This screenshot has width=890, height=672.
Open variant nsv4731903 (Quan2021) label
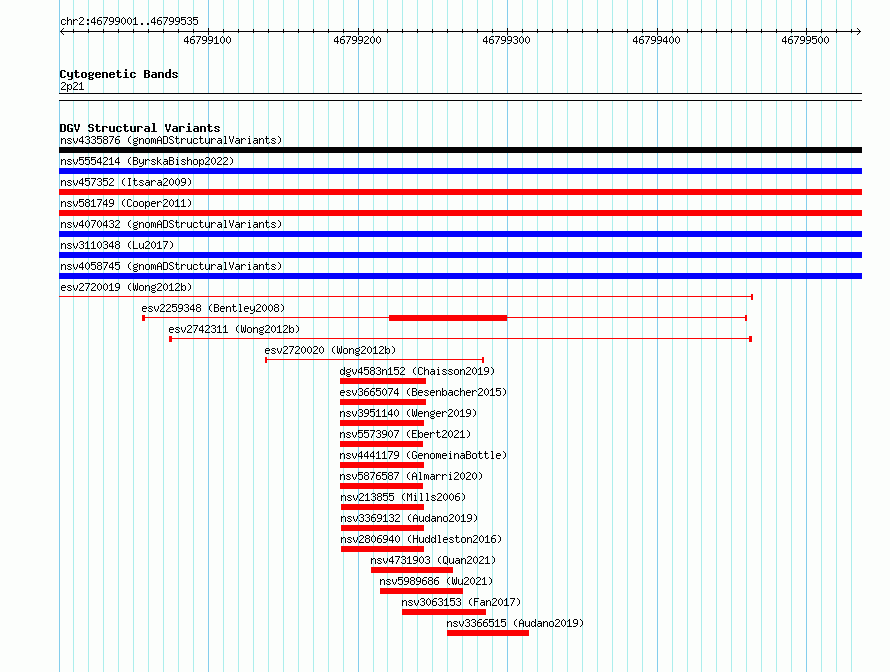click(433, 560)
